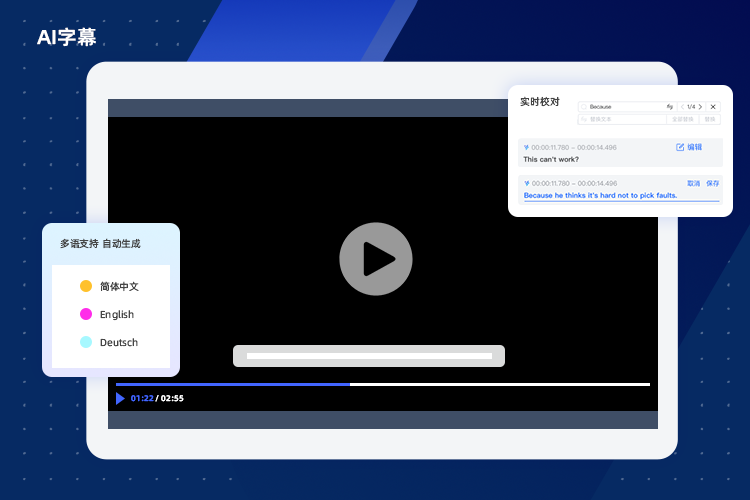Close the search bar with the X icon
The width and height of the screenshot is (750, 500).
pos(713,106)
